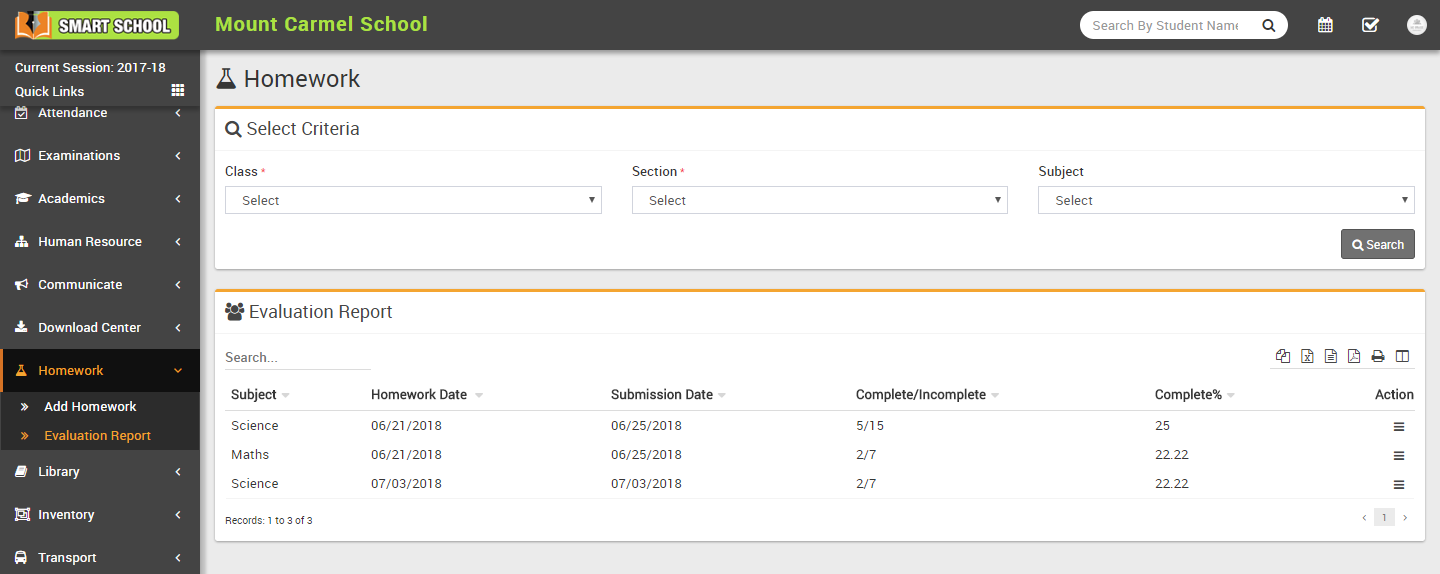This screenshot has height=574, width=1440.
Task: Open the calendar icon in the header
Action: pos(1325,25)
